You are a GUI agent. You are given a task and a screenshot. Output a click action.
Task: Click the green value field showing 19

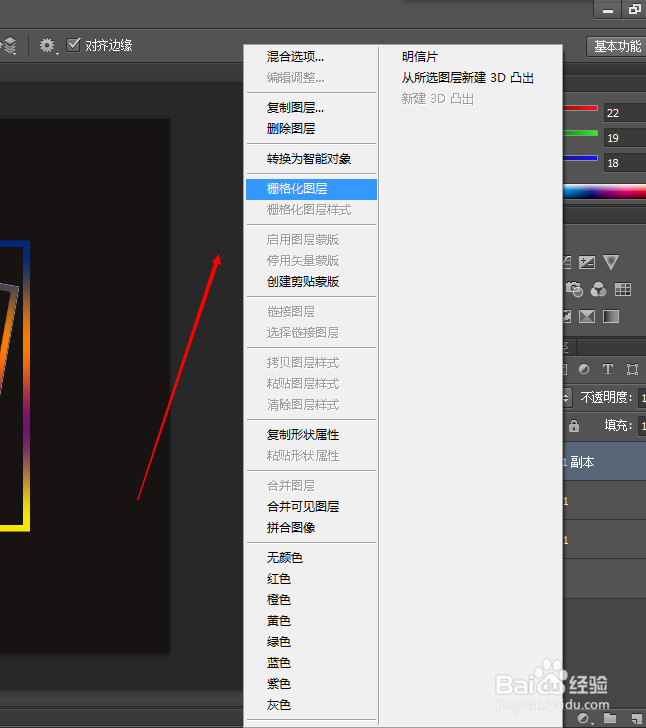(x=625, y=138)
